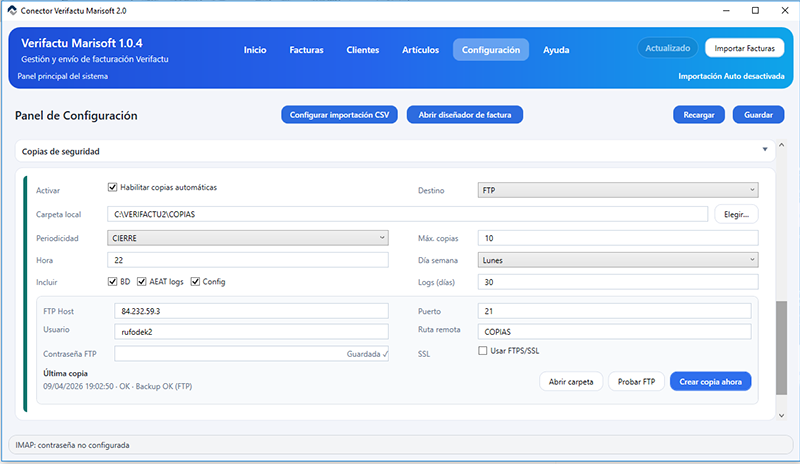Image resolution: width=800 pixels, height=464 pixels.
Task: Open the Ayuda tab
Action: pyautogui.click(x=556, y=50)
